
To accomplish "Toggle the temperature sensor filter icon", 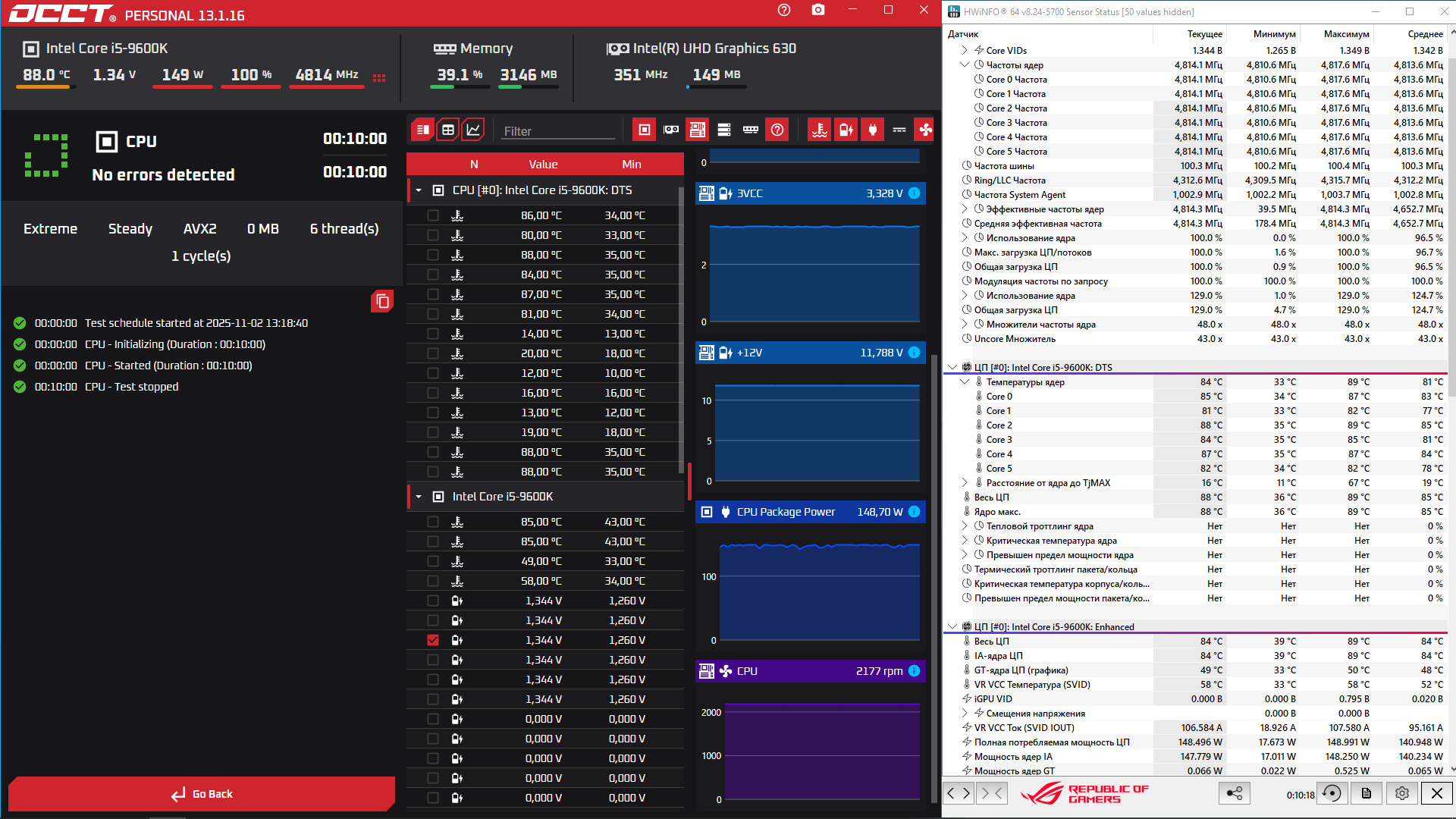I will point(820,130).
